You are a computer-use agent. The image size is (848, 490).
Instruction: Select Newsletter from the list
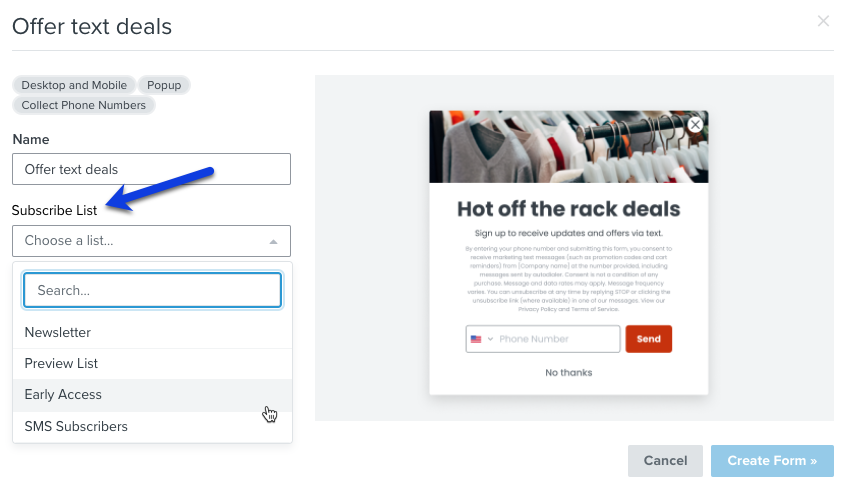(x=153, y=333)
